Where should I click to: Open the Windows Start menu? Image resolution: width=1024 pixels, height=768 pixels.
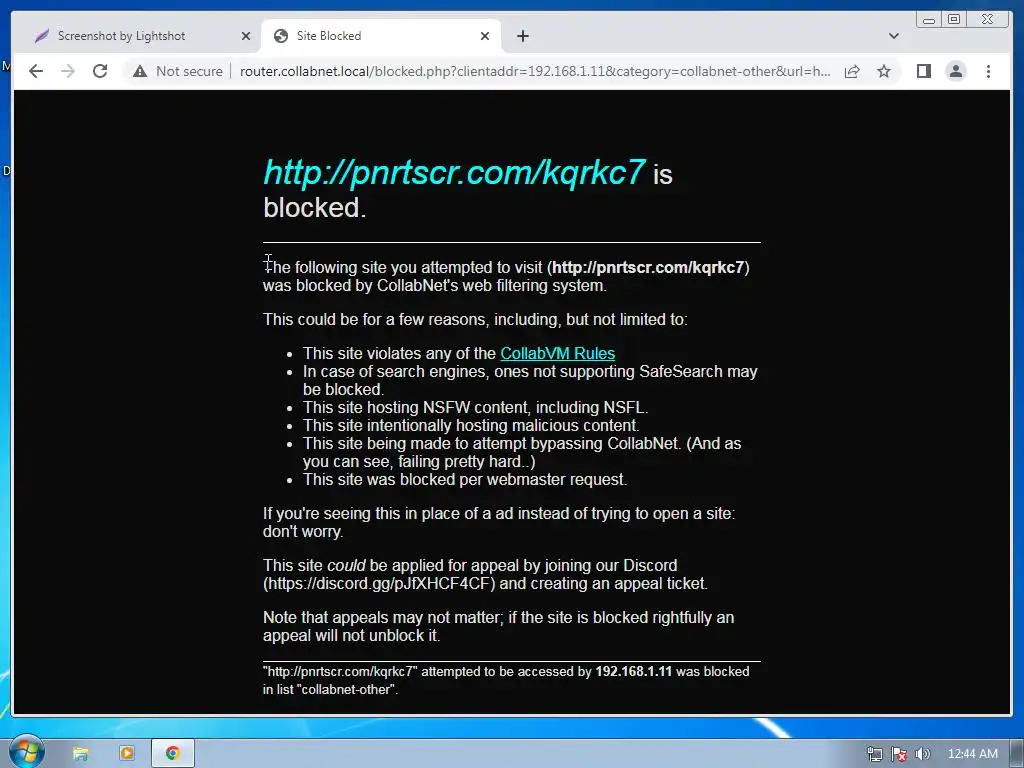26,753
